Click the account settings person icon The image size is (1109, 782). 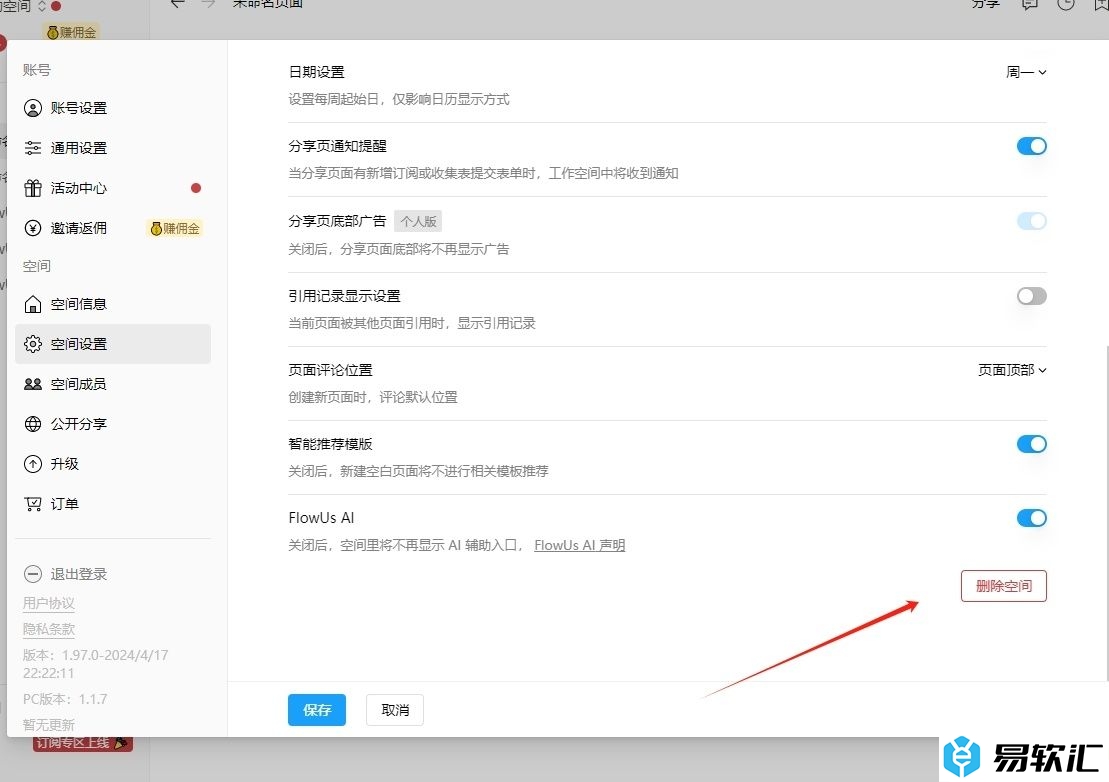tap(33, 108)
